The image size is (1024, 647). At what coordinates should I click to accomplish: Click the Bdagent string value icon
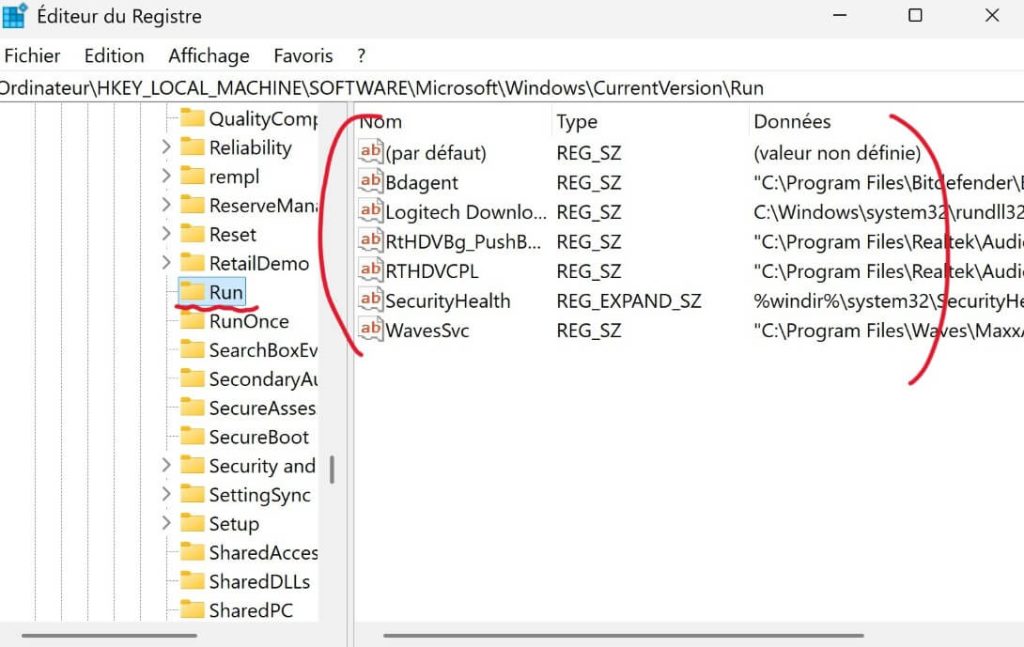pyautogui.click(x=371, y=183)
